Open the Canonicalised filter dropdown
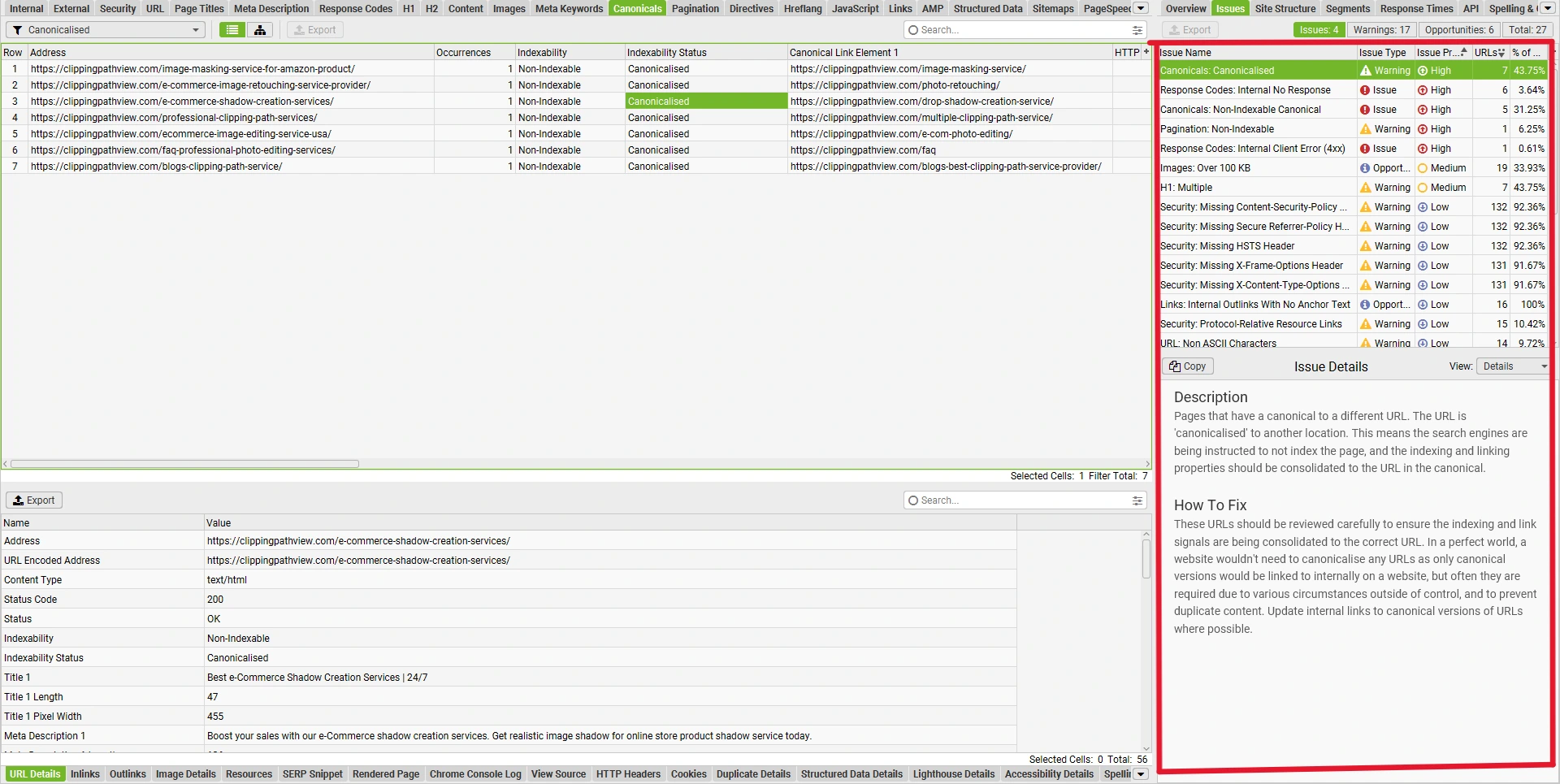 106,30
